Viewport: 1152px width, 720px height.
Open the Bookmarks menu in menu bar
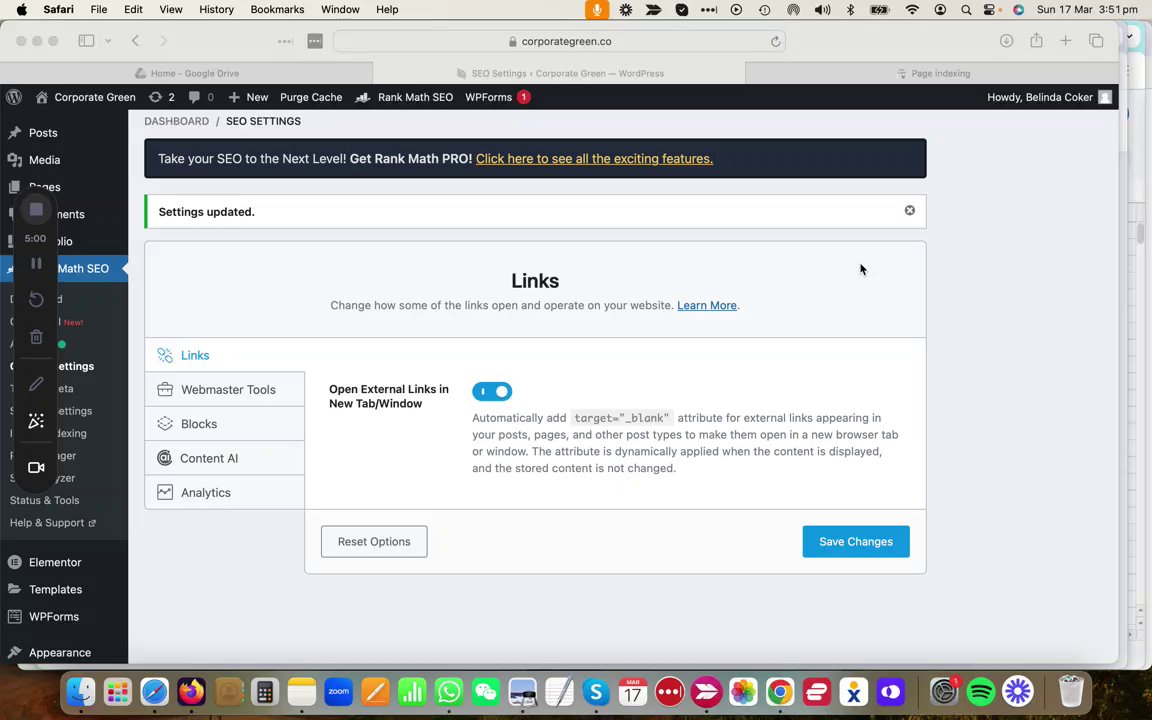pyautogui.click(x=277, y=10)
